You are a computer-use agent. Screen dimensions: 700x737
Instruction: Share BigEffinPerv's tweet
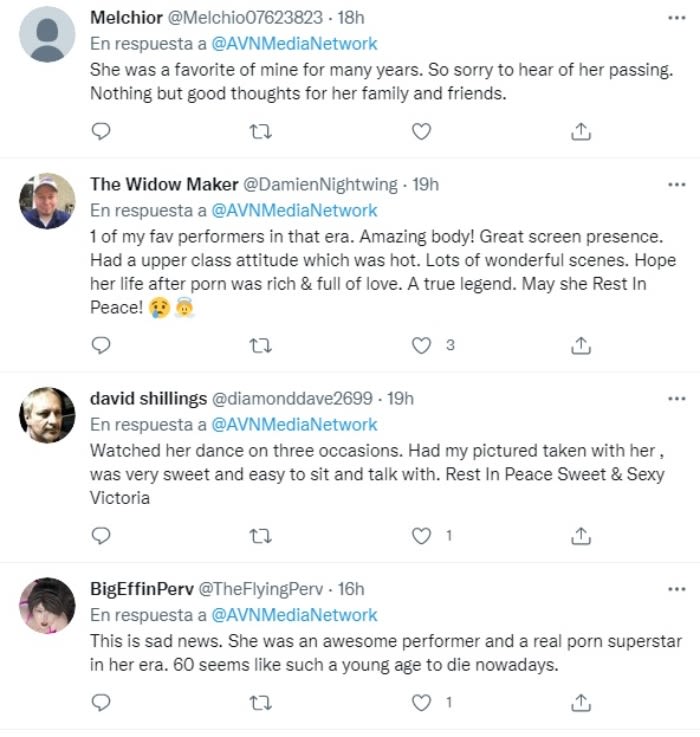(x=581, y=703)
